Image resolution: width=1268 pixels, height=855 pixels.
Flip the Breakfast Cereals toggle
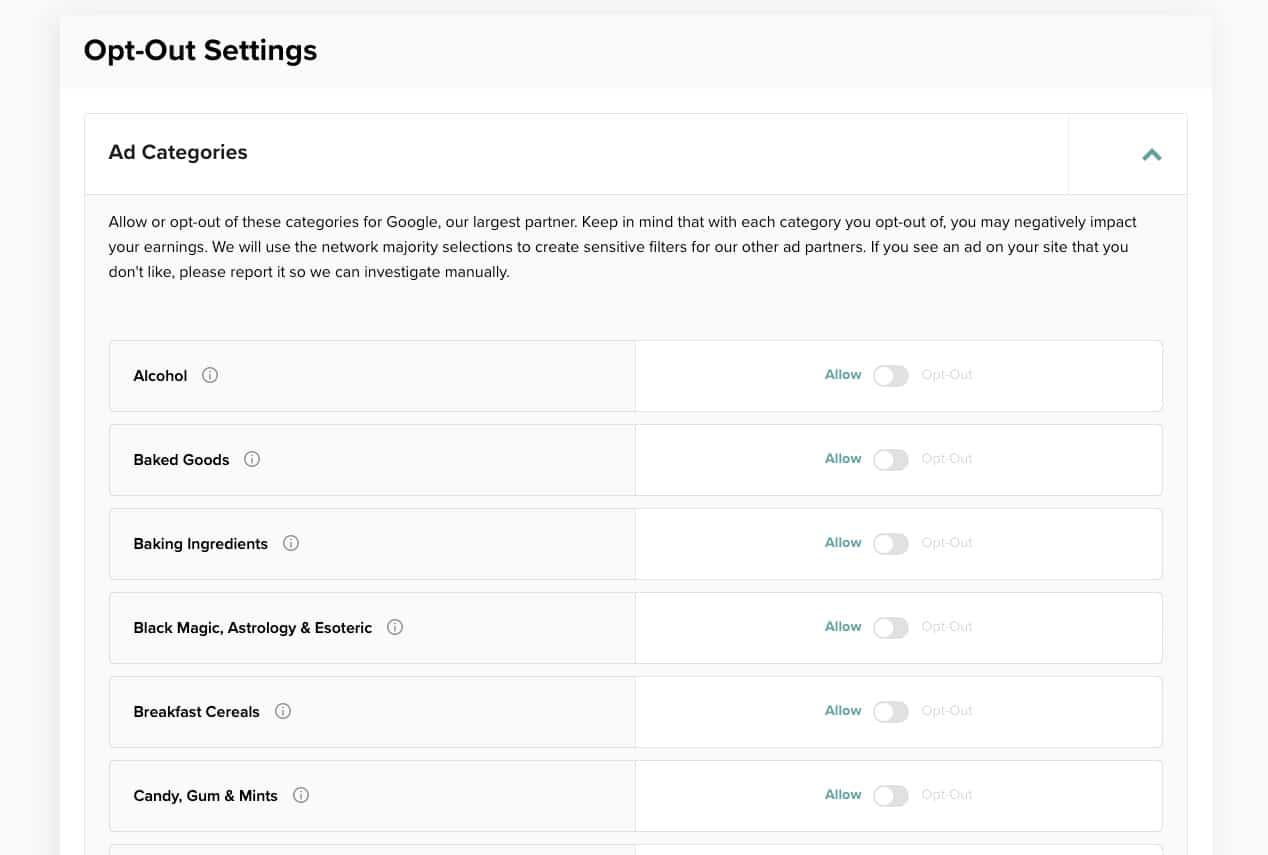click(890, 711)
